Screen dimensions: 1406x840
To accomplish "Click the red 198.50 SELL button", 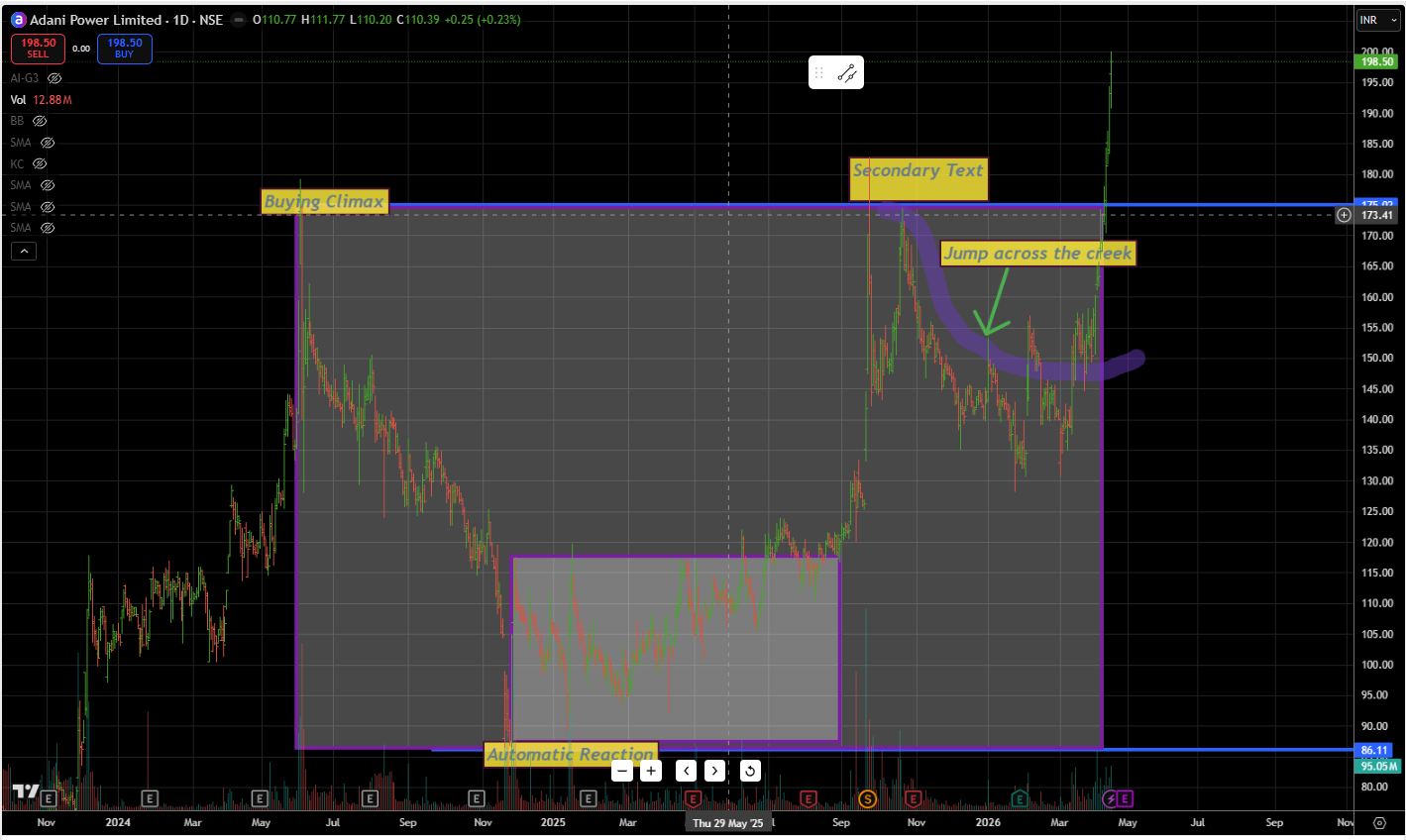I will (39, 49).
